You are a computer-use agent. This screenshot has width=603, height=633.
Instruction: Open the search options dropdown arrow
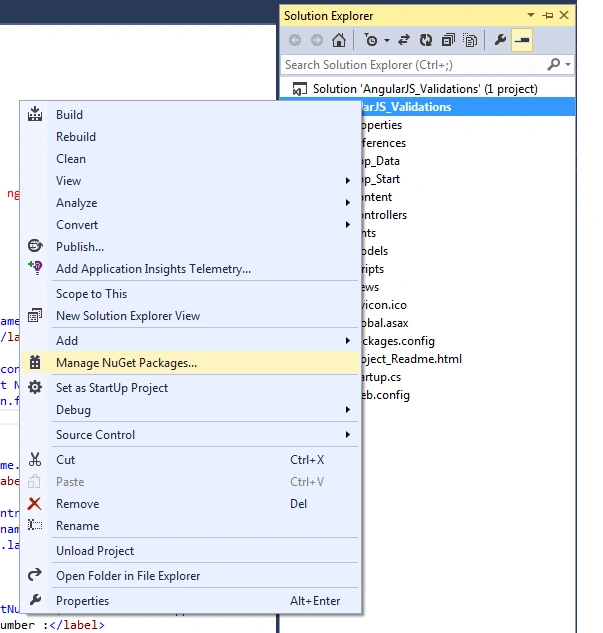[568, 65]
